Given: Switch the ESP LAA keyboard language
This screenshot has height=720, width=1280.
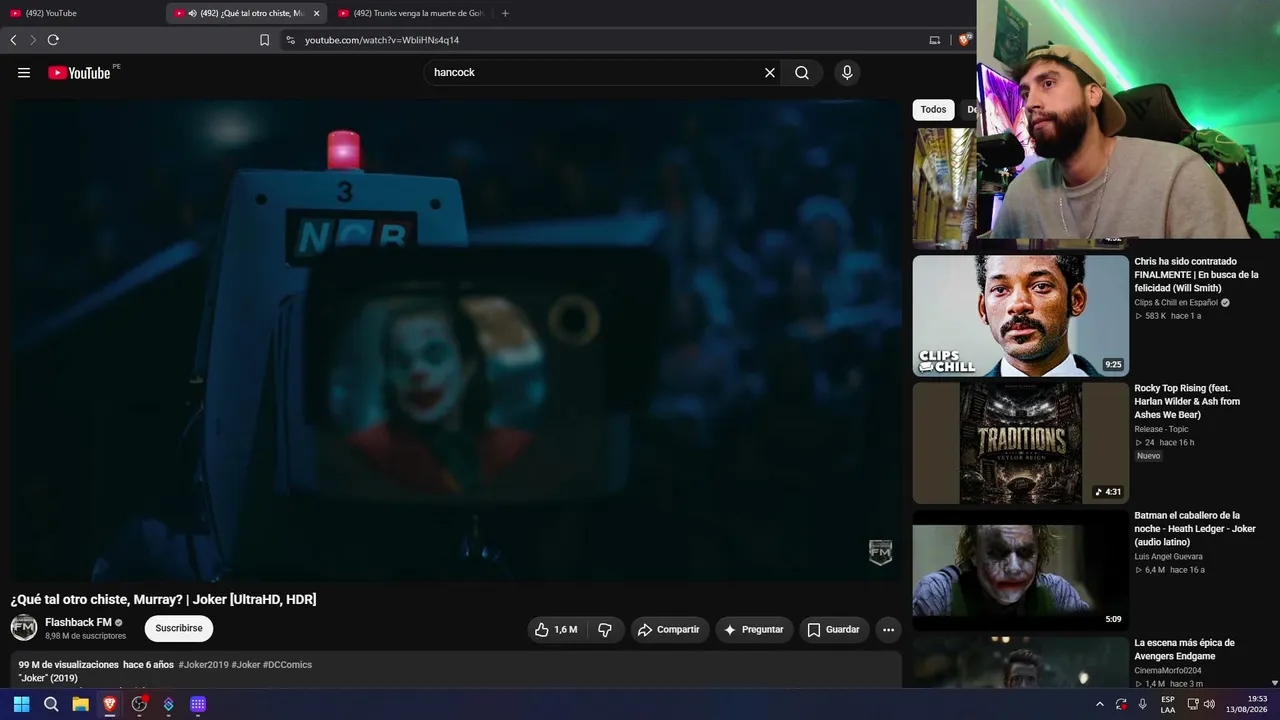Looking at the screenshot, I should point(1167,704).
